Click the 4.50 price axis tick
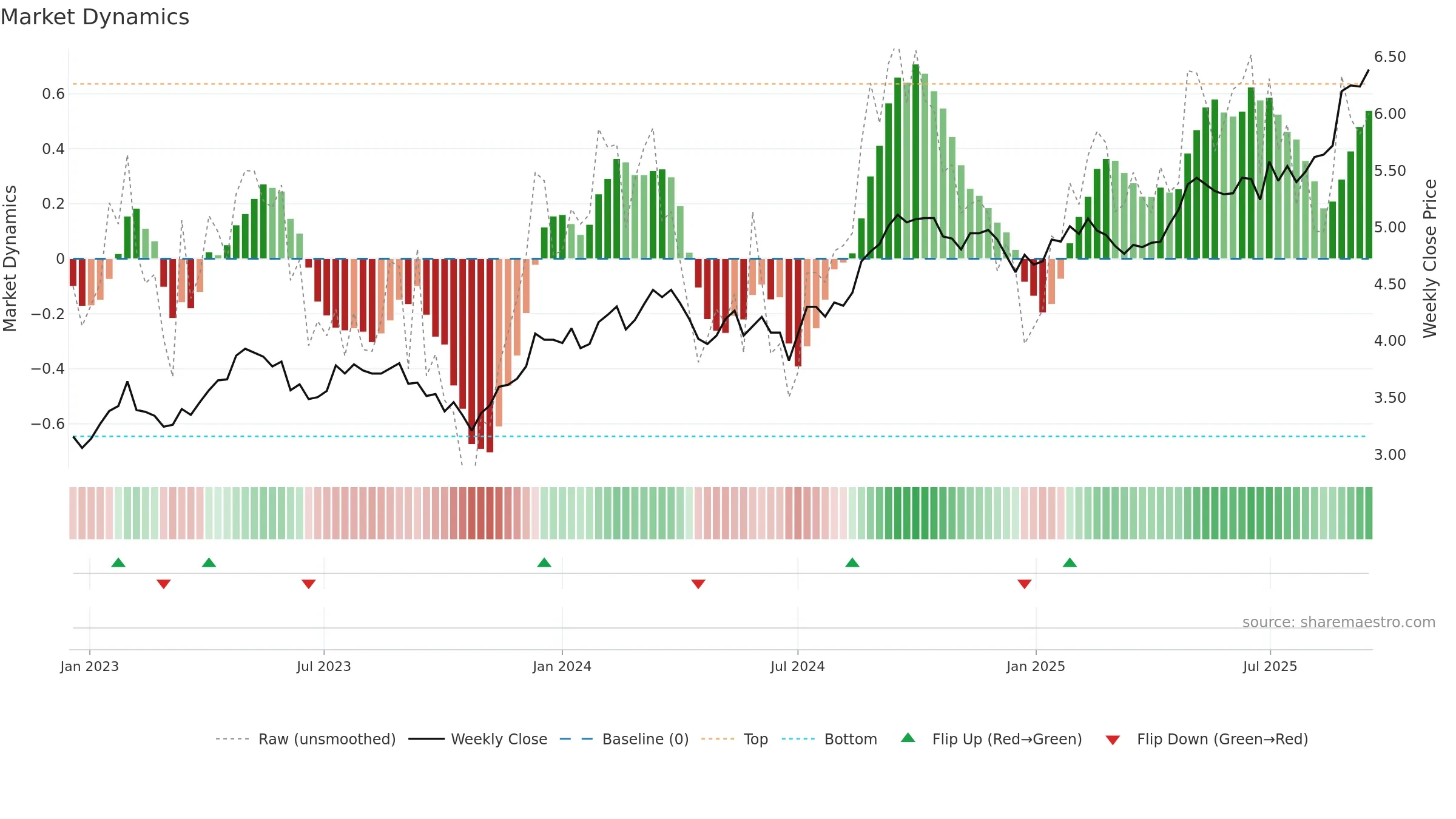Viewport: 1456px width, 819px height. coord(1390,285)
